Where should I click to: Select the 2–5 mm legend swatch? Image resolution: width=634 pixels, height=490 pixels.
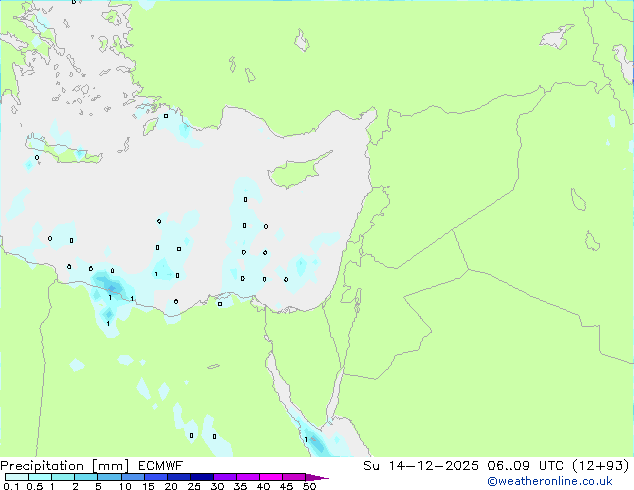pyautogui.click(x=86, y=477)
